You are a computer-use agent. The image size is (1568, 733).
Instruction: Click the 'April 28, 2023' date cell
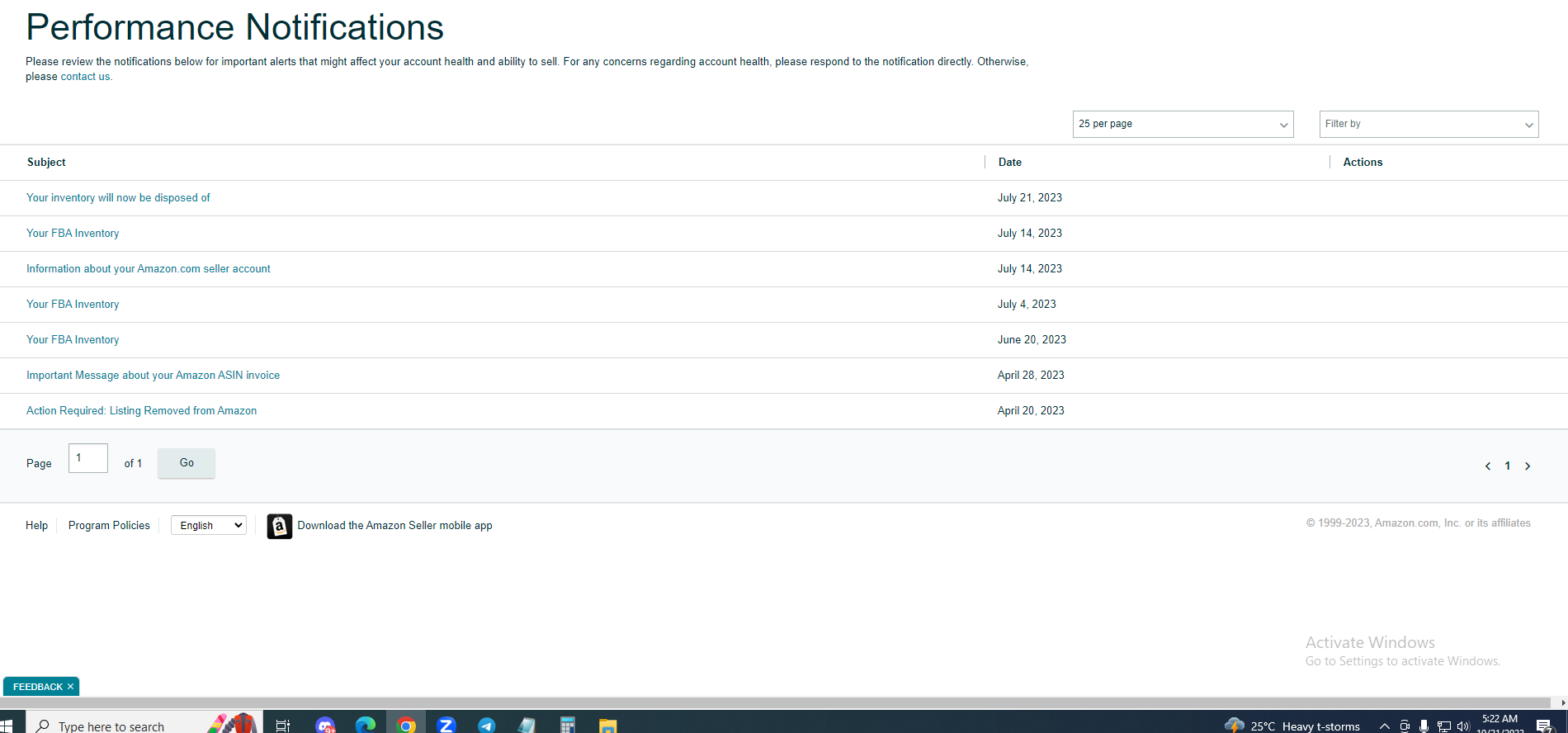[1031, 376]
